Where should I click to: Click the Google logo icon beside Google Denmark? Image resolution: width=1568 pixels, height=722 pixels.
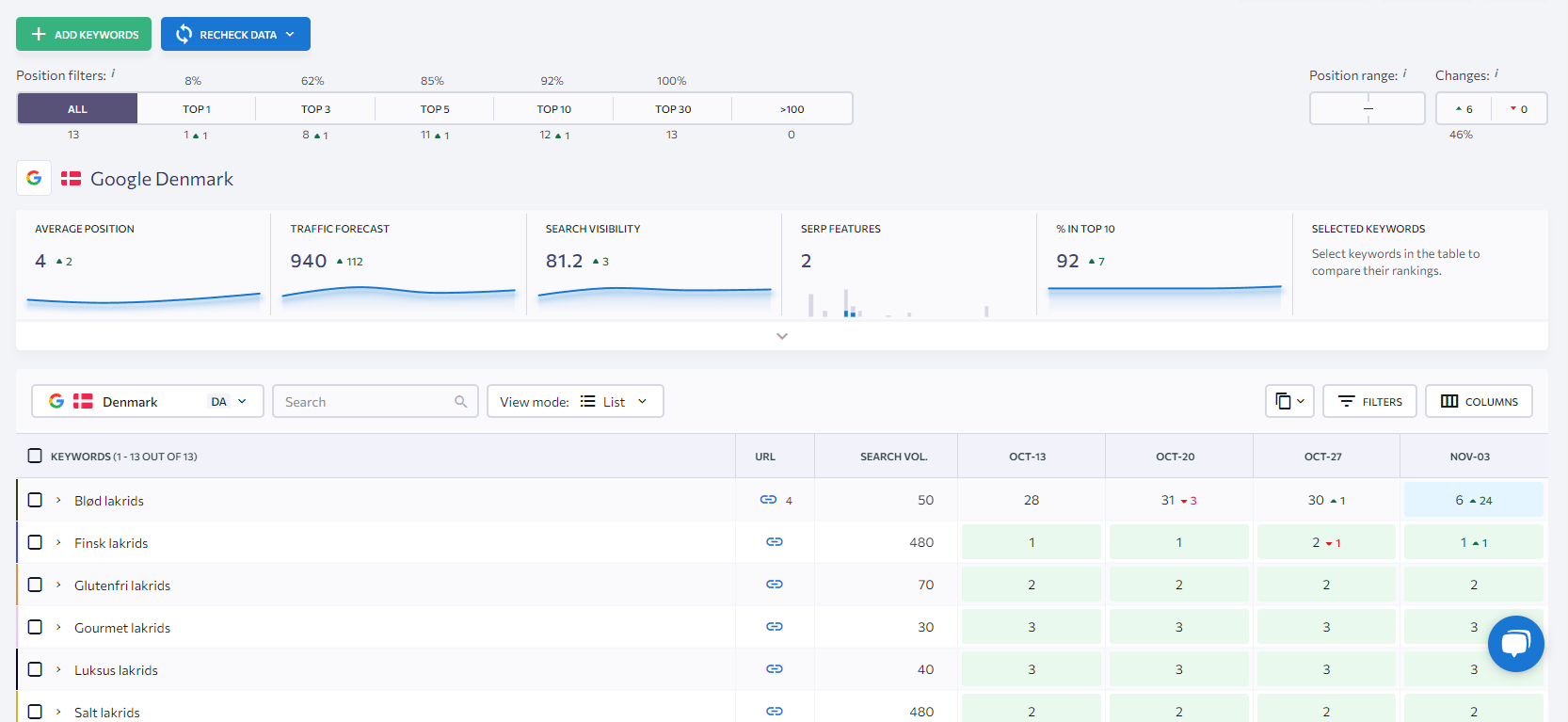[x=34, y=178]
